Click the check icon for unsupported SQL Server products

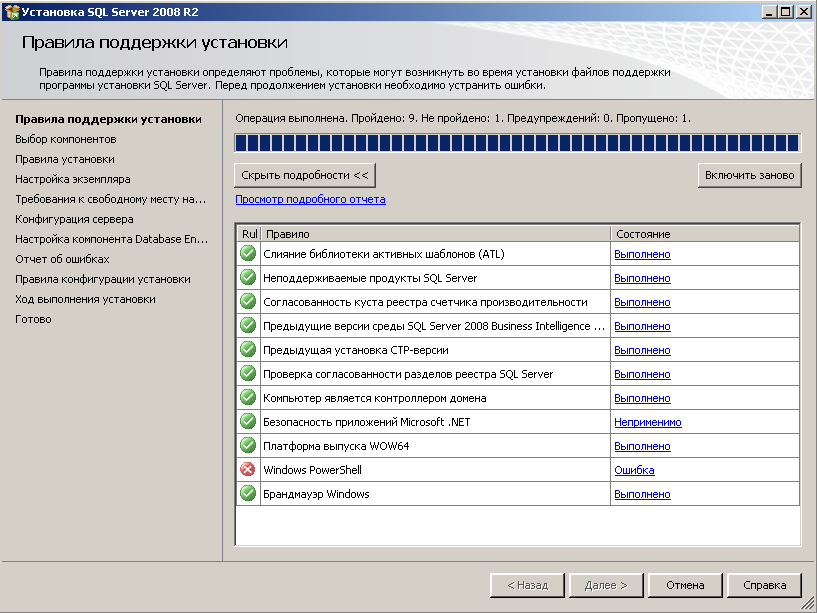click(x=247, y=277)
